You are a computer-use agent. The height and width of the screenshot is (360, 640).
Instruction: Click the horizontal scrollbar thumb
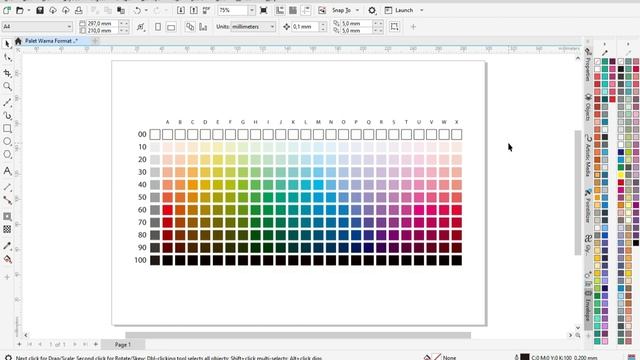(x=298, y=335)
